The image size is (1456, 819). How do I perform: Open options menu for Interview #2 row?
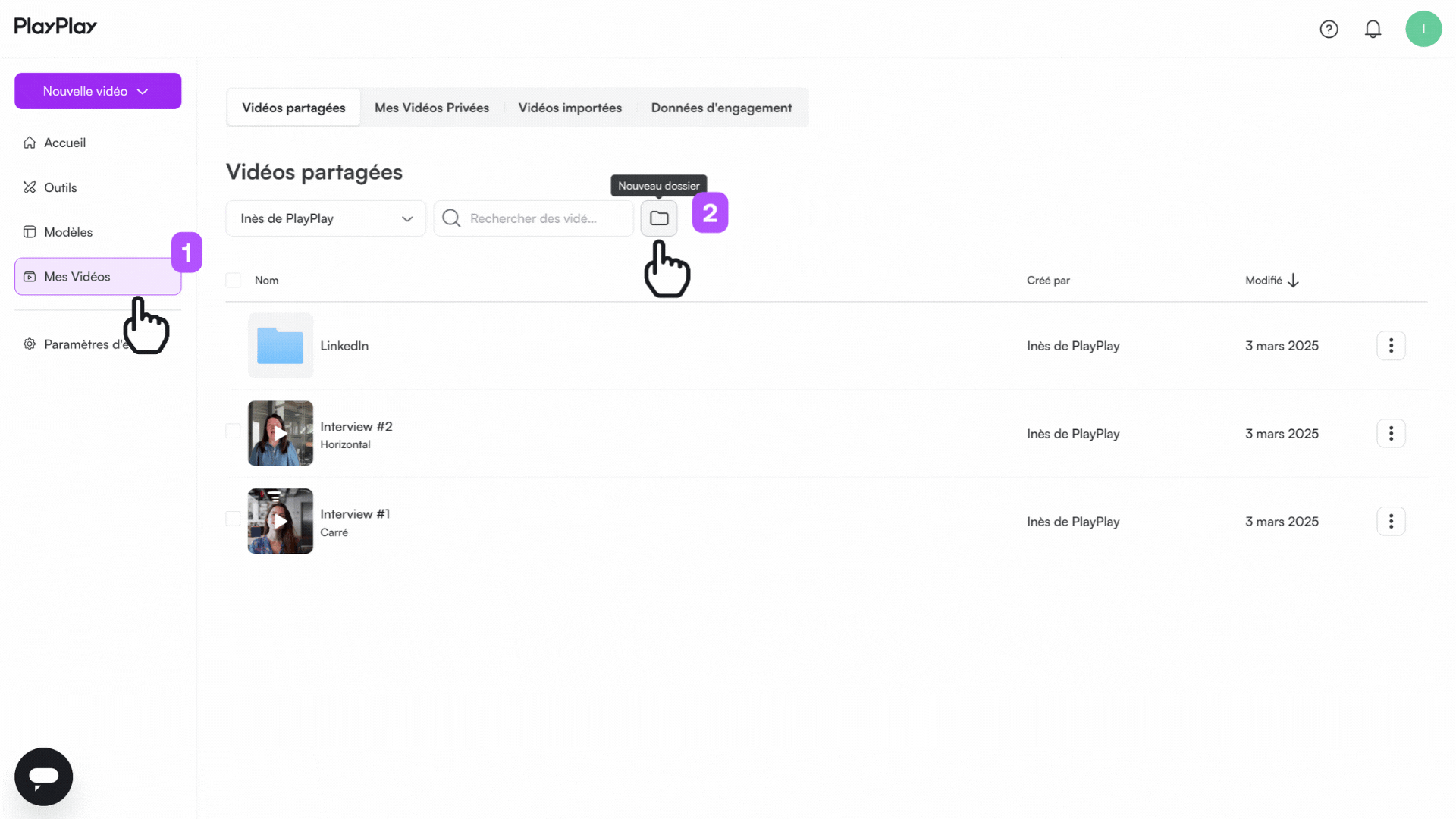point(1391,433)
